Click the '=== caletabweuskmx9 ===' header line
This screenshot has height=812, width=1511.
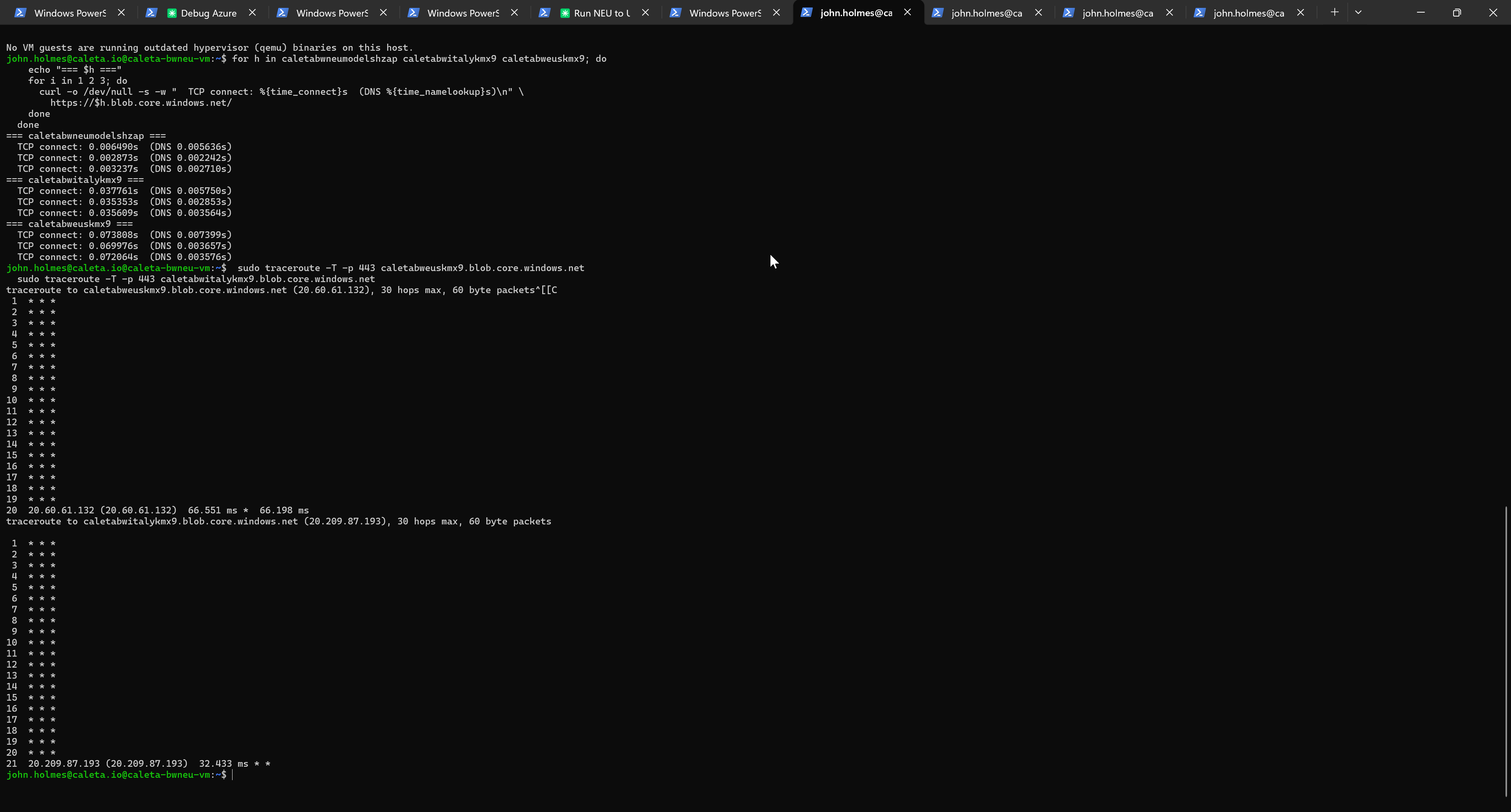[69, 224]
